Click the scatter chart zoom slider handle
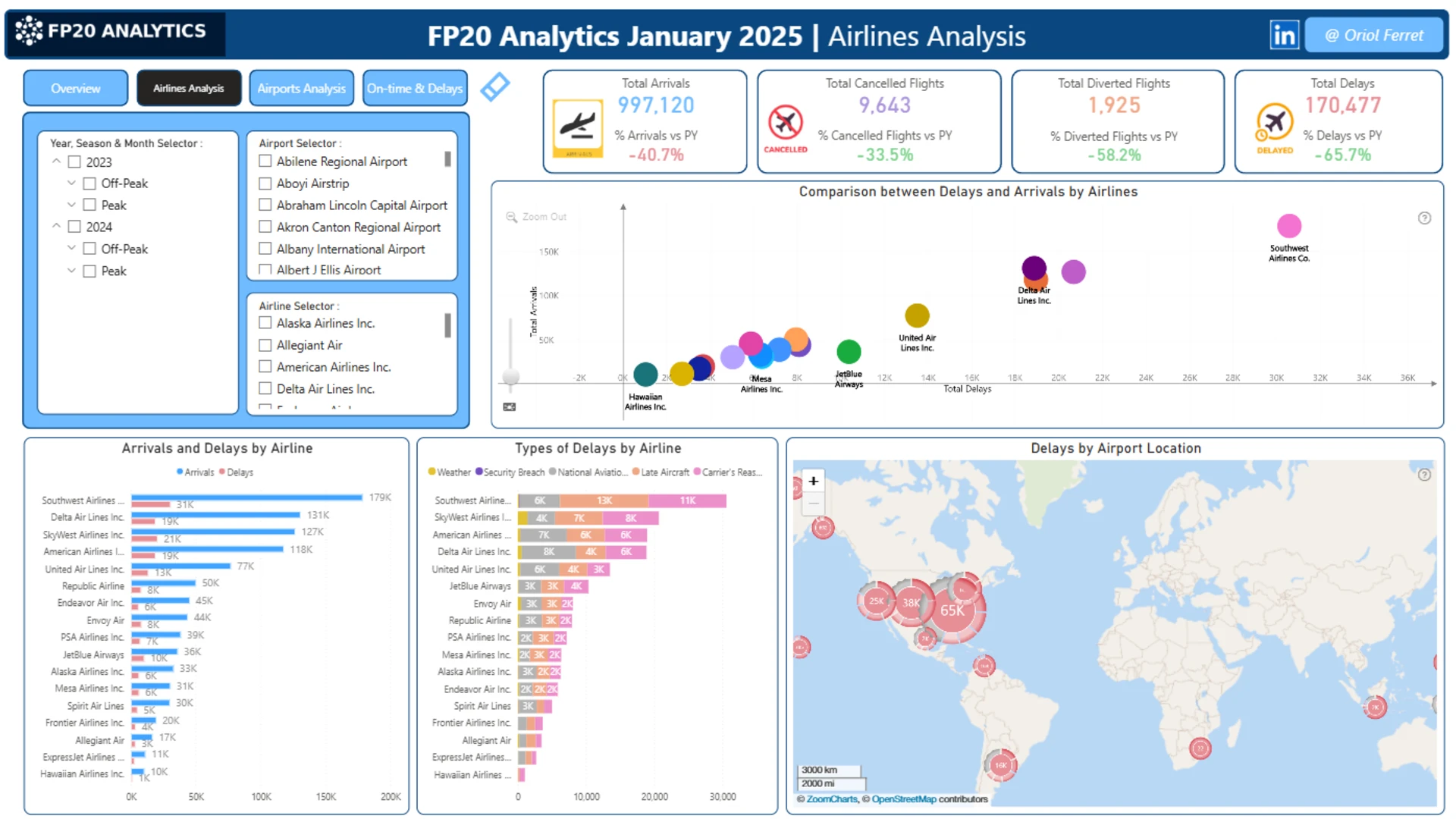Viewport: 1456px width, 819px height. point(511,376)
